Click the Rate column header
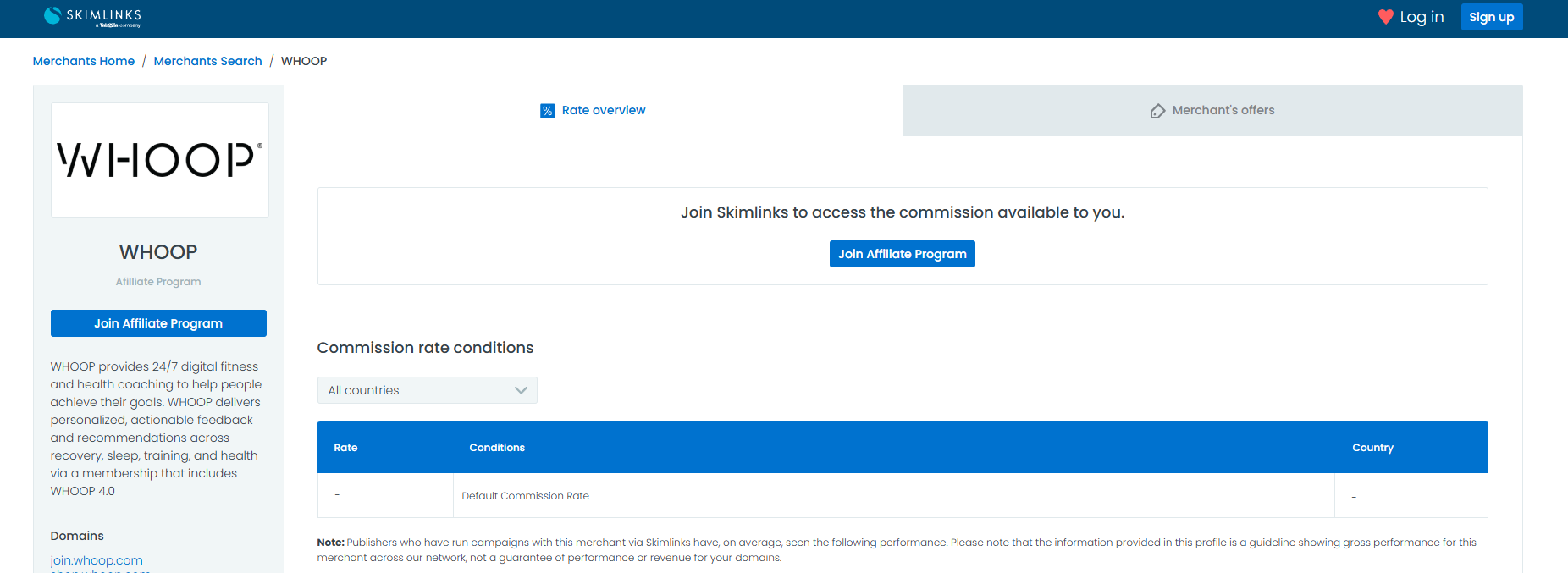The width and height of the screenshot is (1568, 573). coord(345,448)
